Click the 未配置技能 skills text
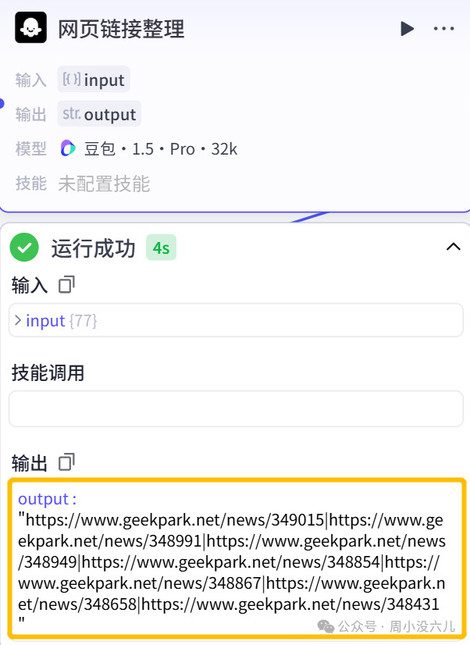The height and width of the screenshot is (645, 470). pyautogui.click(x=104, y=183)
